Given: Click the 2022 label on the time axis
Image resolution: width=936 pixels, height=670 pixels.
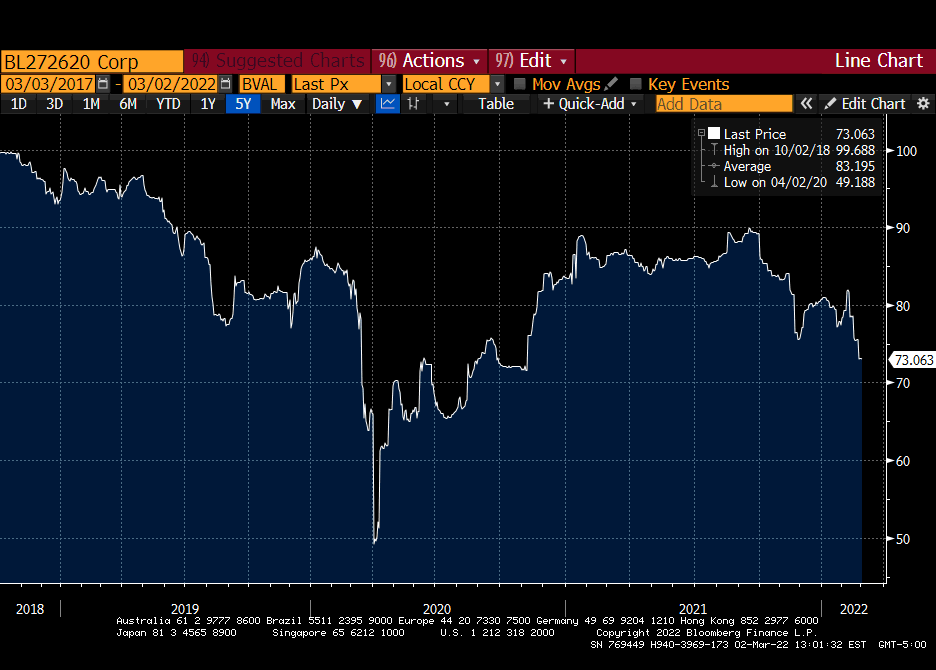Looking at the screenshot, I should (x=854, y=609).
